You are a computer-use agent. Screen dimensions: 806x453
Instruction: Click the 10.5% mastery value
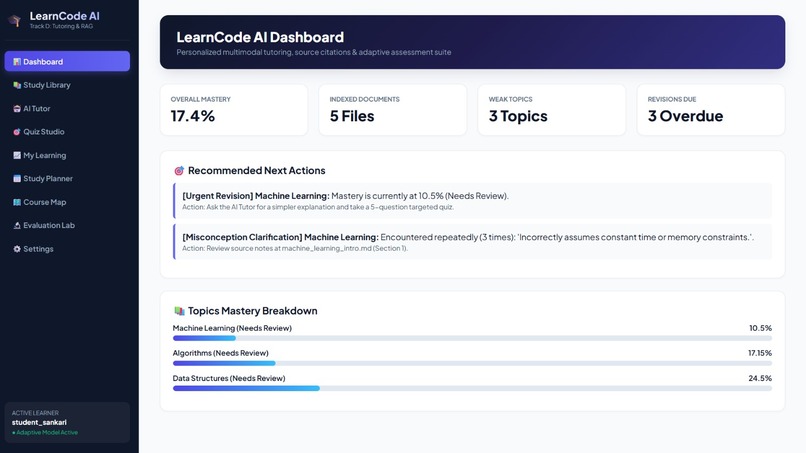point(760,328)
